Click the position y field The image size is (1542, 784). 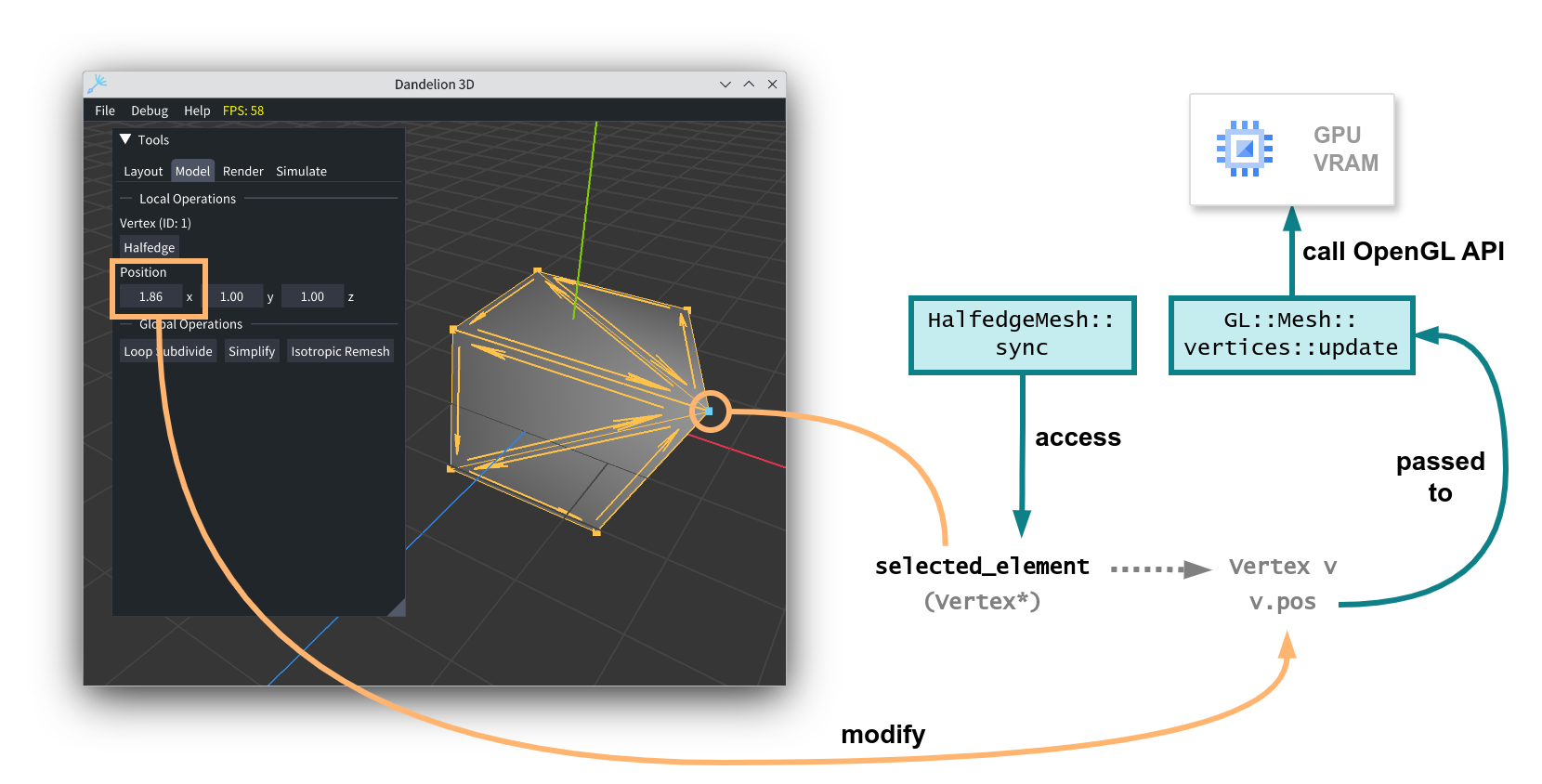pyautogui.click(x=231, y=296)
